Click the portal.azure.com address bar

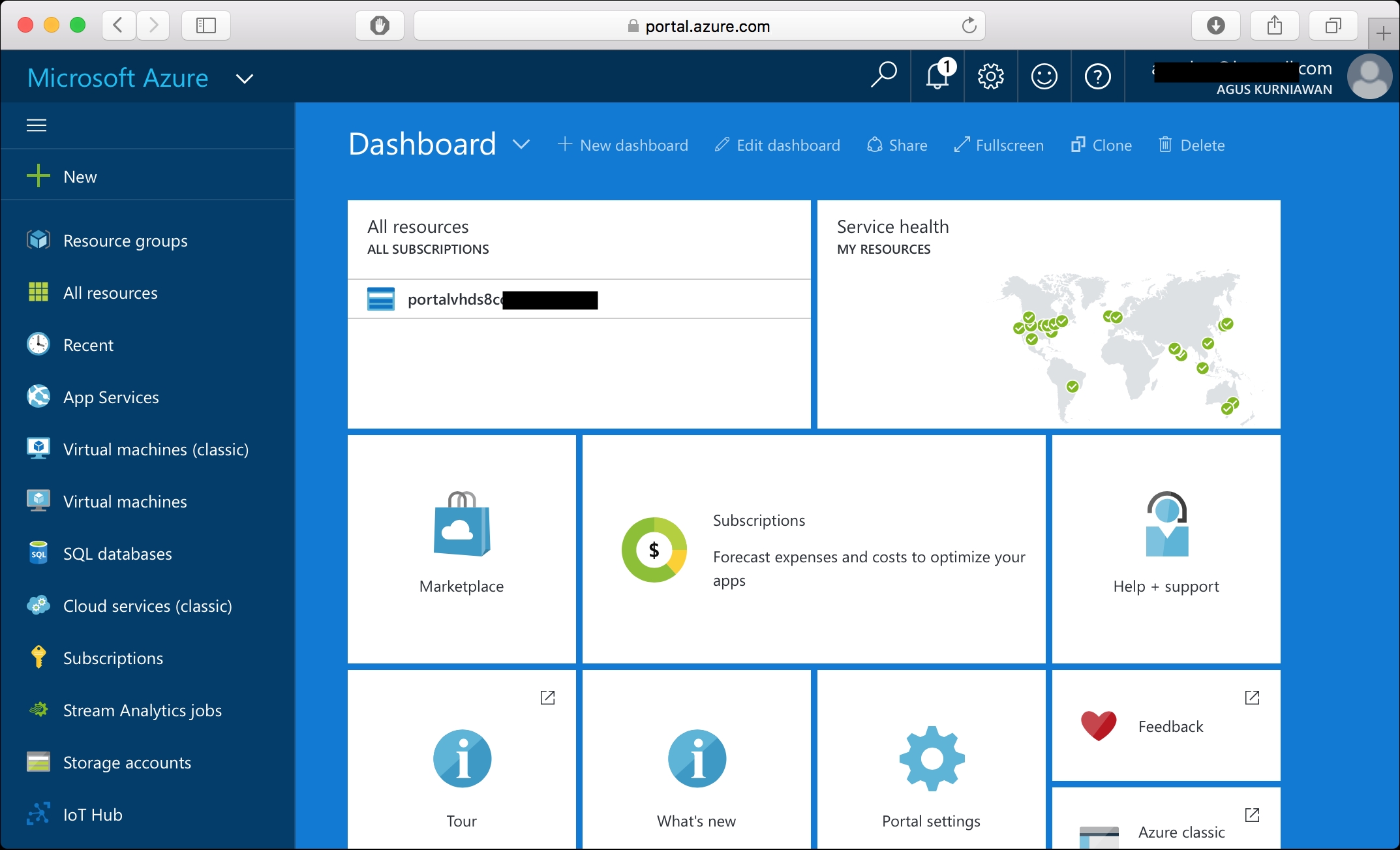[x=699, y=26]
